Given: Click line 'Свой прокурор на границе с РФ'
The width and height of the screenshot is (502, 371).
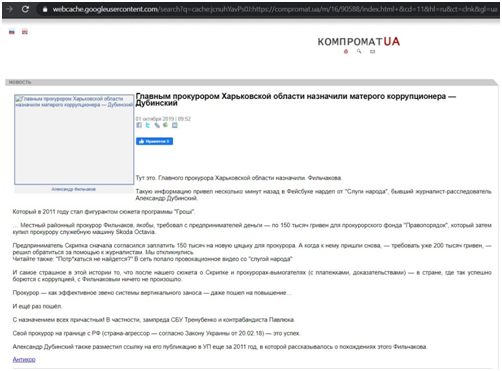Looking at the screenshot, I should coord(156,333).
